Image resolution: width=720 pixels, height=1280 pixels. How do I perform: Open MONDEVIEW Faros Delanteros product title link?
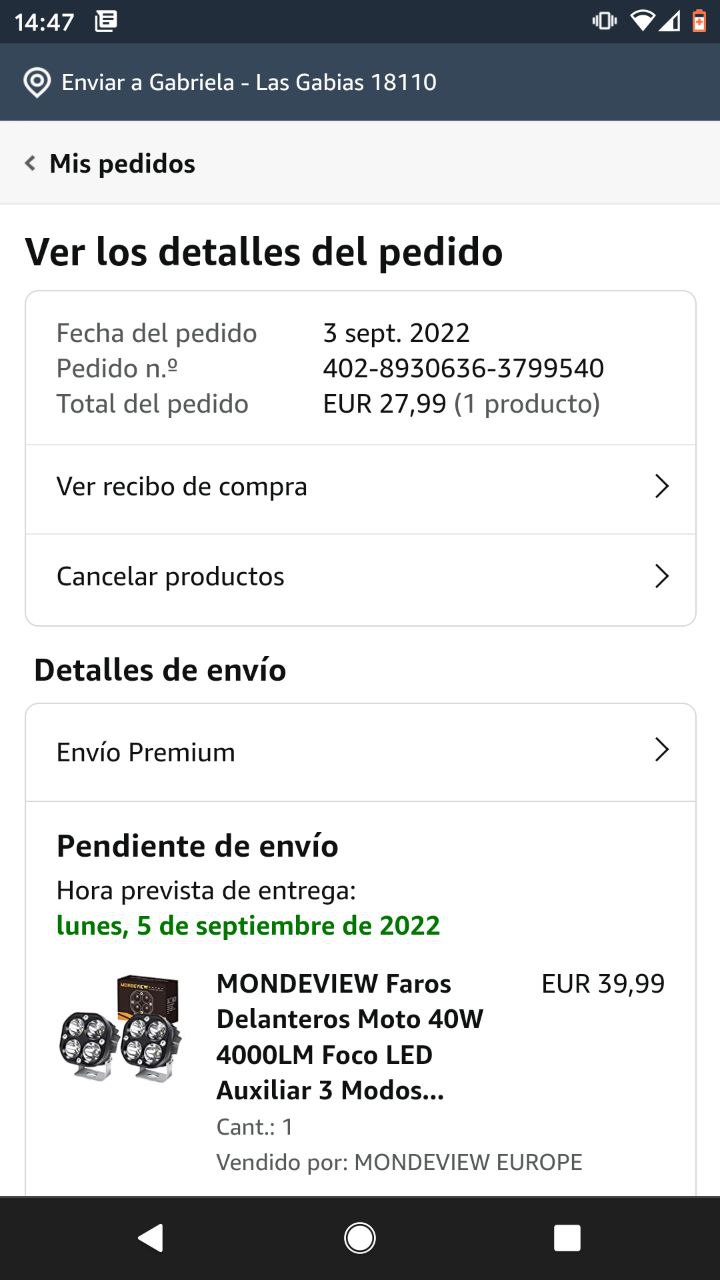coord(350,1037)
